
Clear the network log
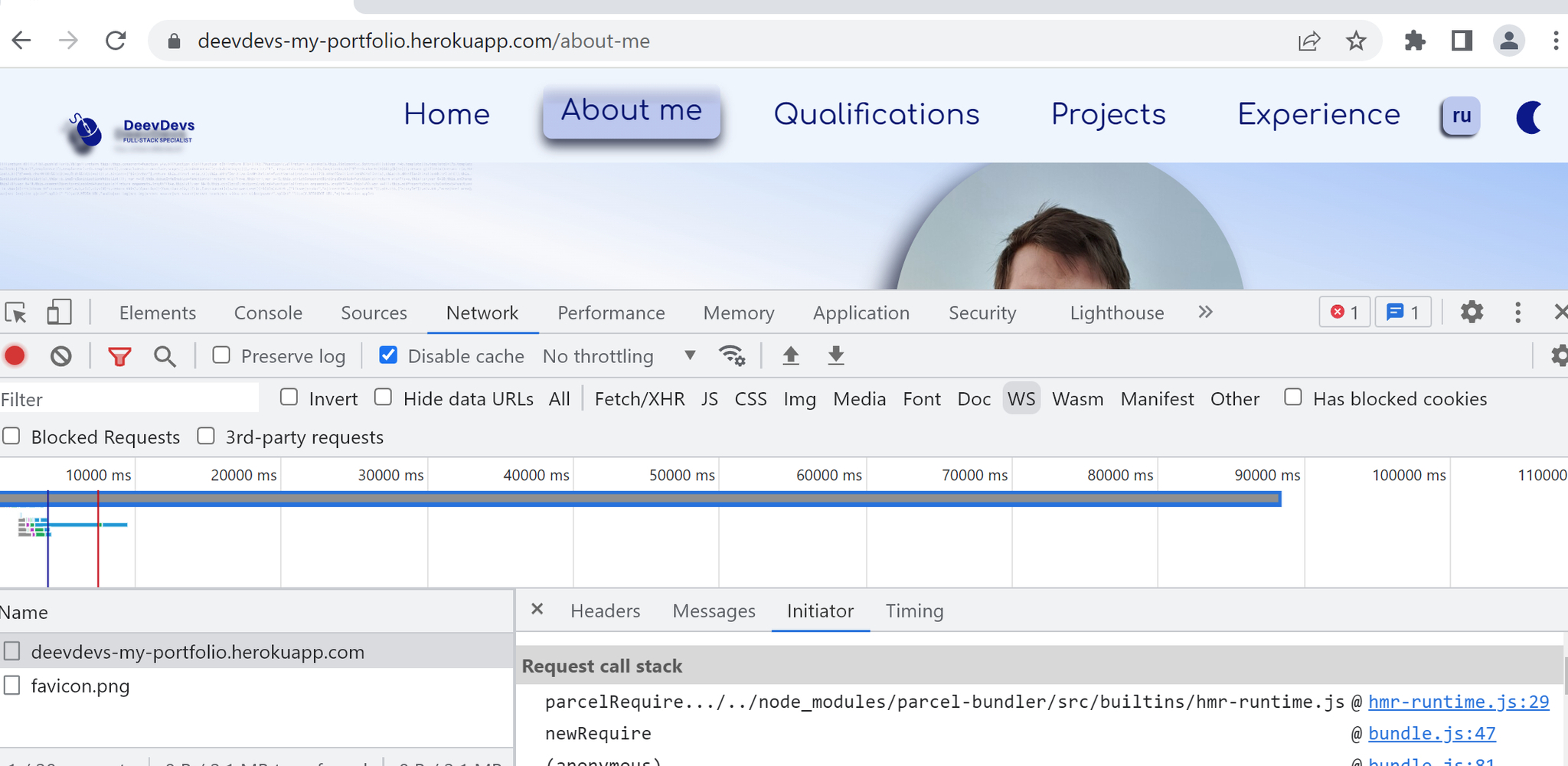click(x=61, y=356)
